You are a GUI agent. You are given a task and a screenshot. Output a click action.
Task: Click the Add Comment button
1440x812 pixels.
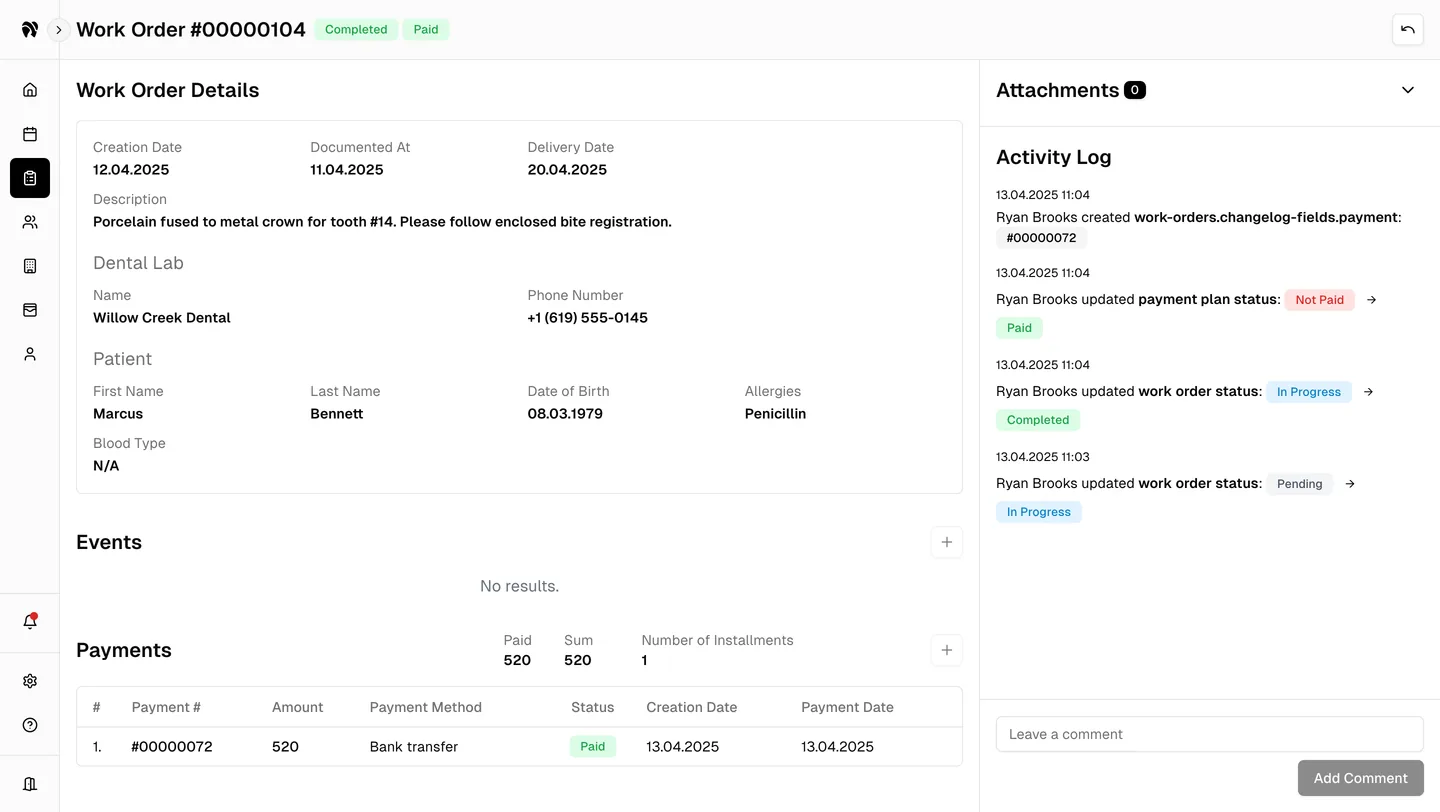[x=1361, y=778]
